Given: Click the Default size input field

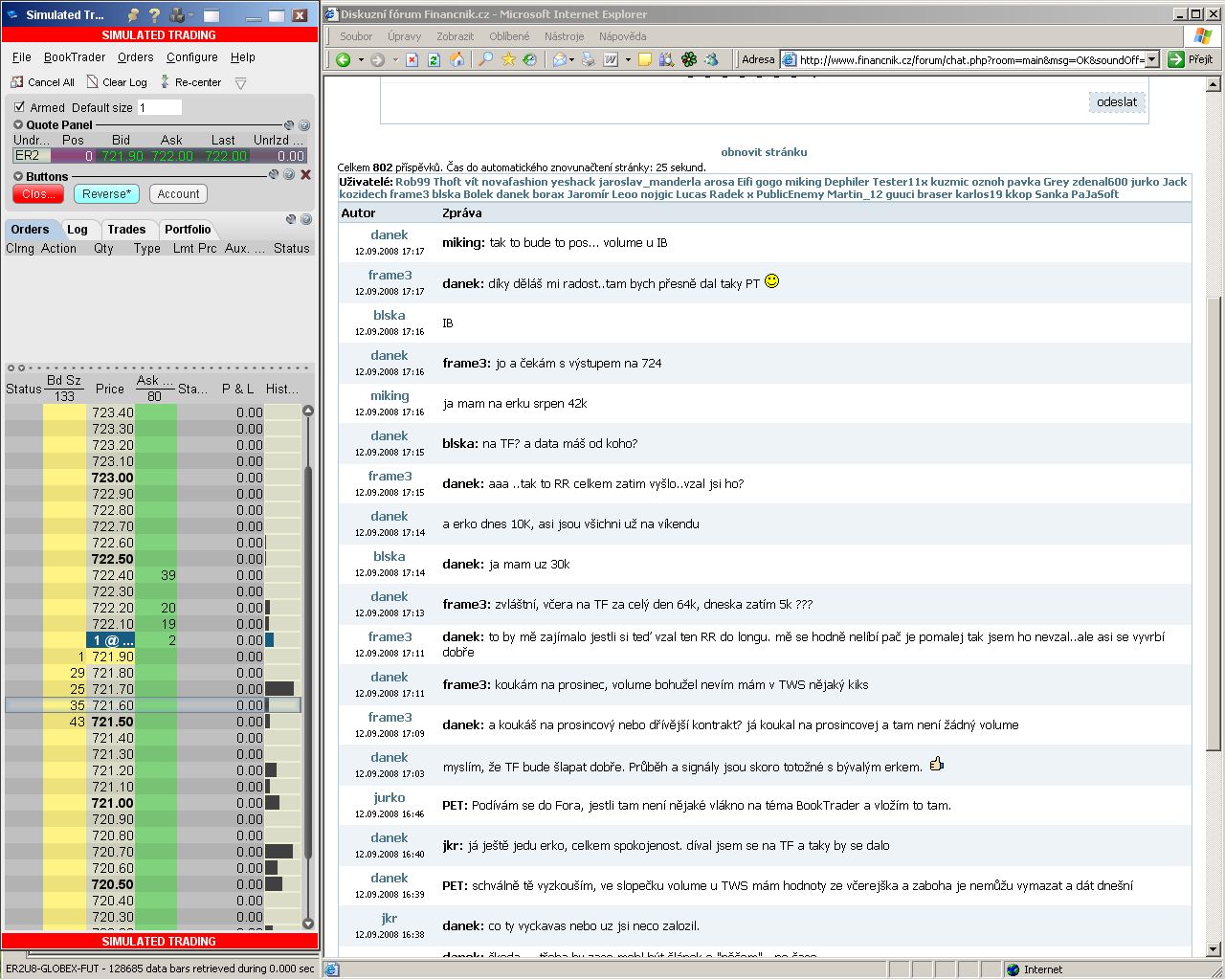Looking at the screenshot, I should coord(160,108).
